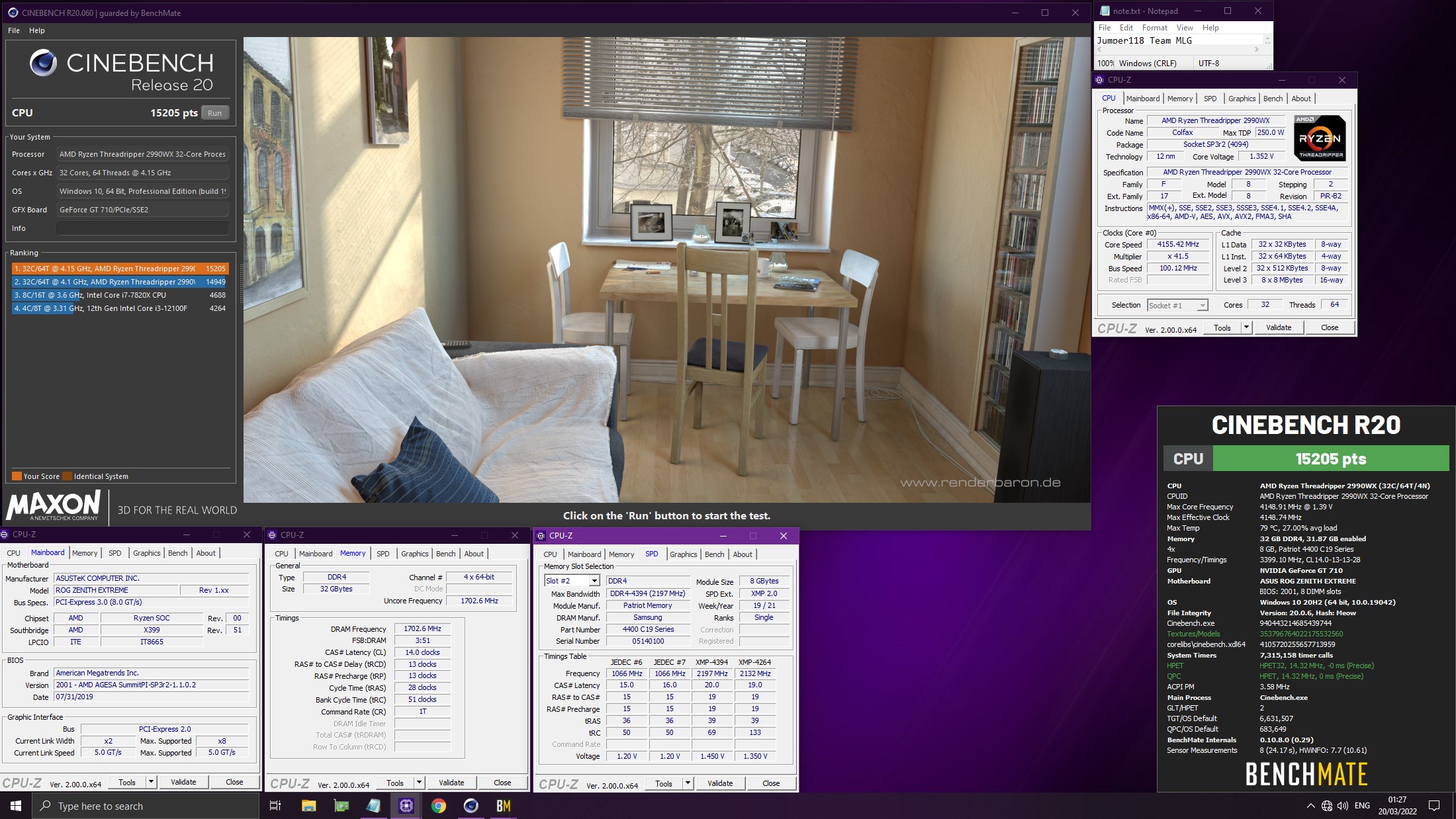The image size is (1456, 819).
Task: Open the Slot #2 memory slot dropdown
Action: coord(594,581)
